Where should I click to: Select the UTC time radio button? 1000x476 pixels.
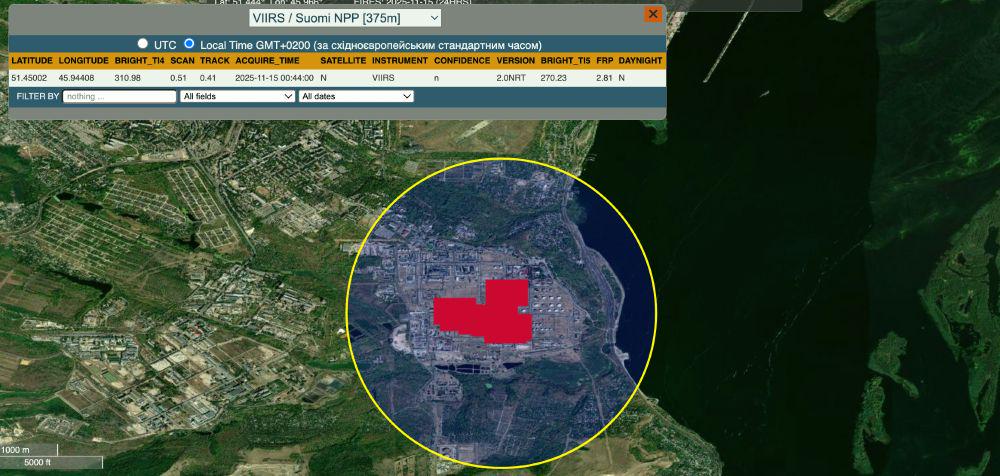point(143,44)
